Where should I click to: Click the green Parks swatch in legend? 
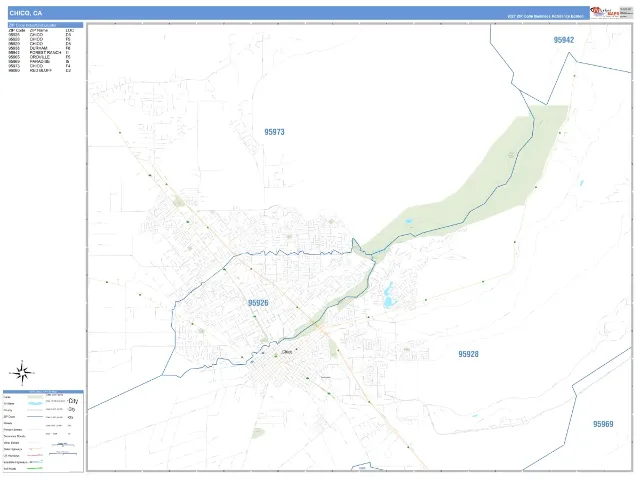[x=35, y=397]
